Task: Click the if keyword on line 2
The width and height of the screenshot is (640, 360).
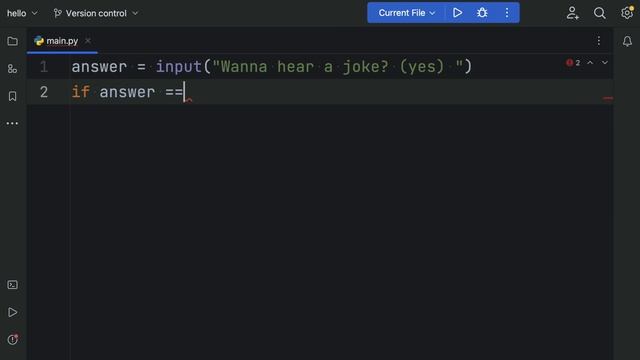Action: (x=81, y=92)
